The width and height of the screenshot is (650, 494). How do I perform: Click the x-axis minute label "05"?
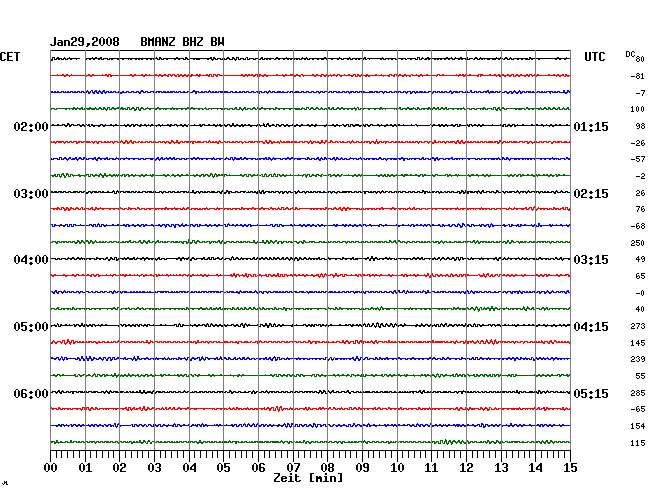pyautogui.click(x=223, y=468)
